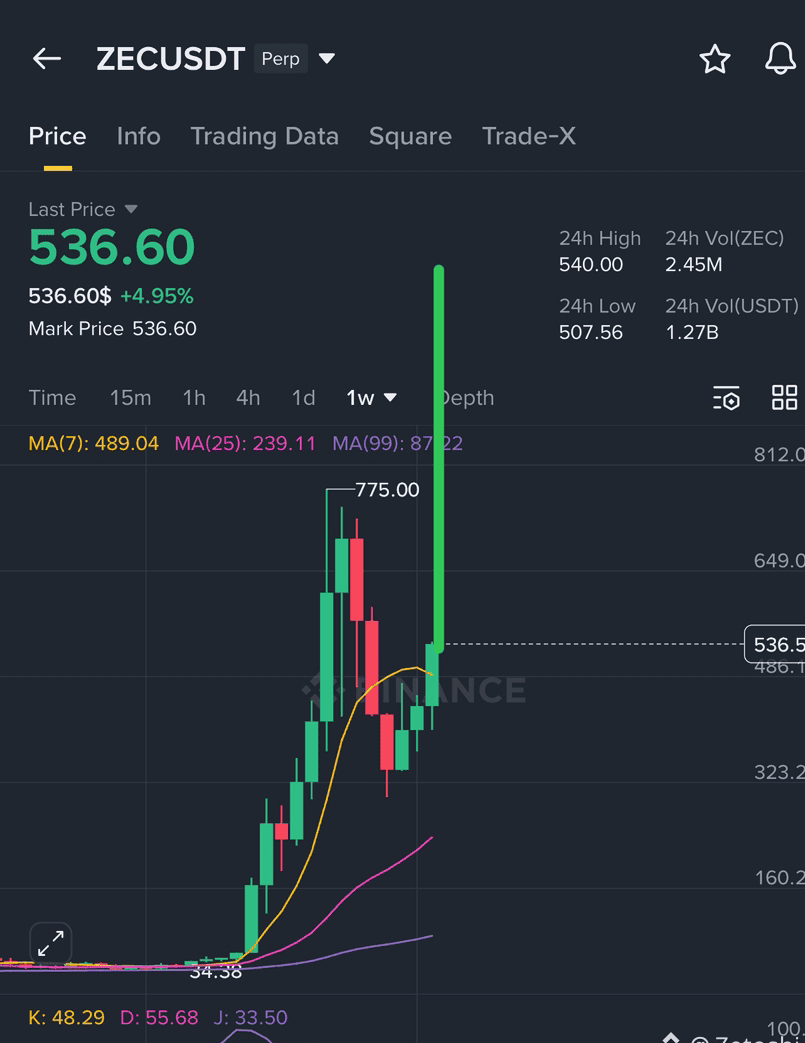The width and height of the screenshot is (805, 1043).
Task: Go back using the left arrow
Action: tap(47, 59)
